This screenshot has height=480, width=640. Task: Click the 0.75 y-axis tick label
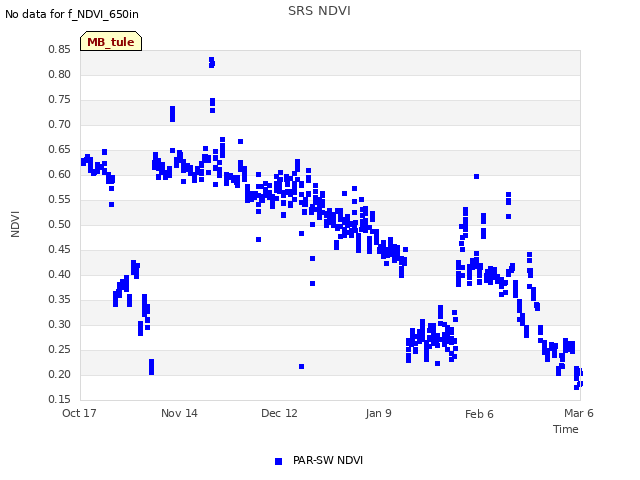click(x=59, y=99)
